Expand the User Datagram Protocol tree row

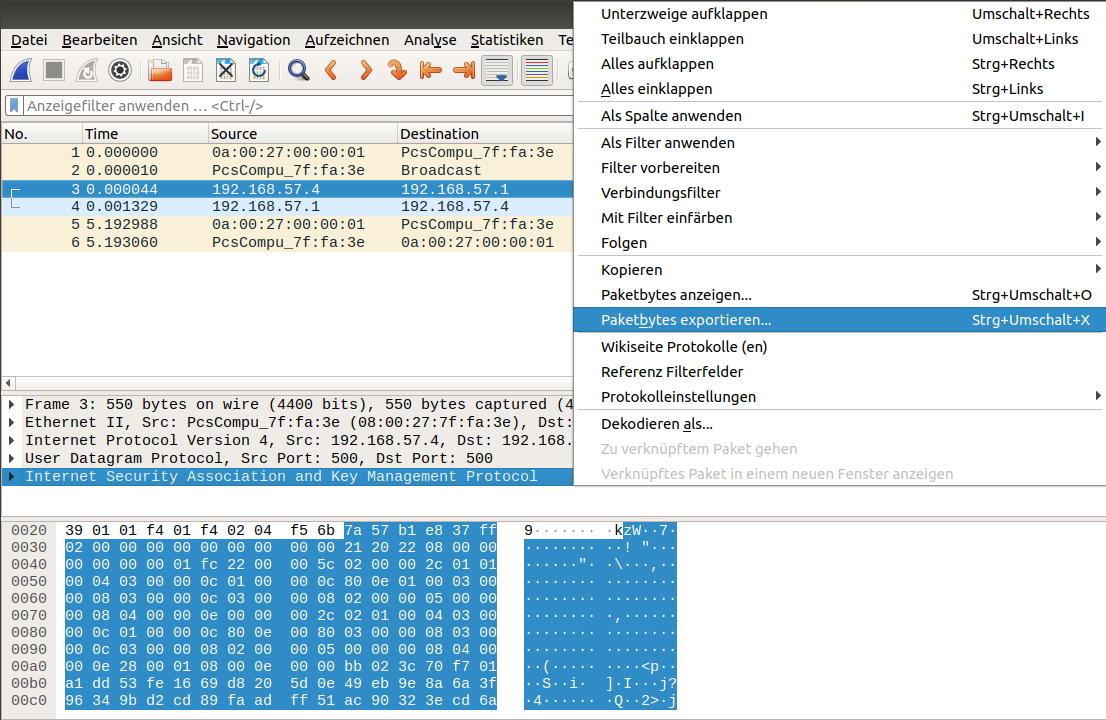tap(11, 458)
